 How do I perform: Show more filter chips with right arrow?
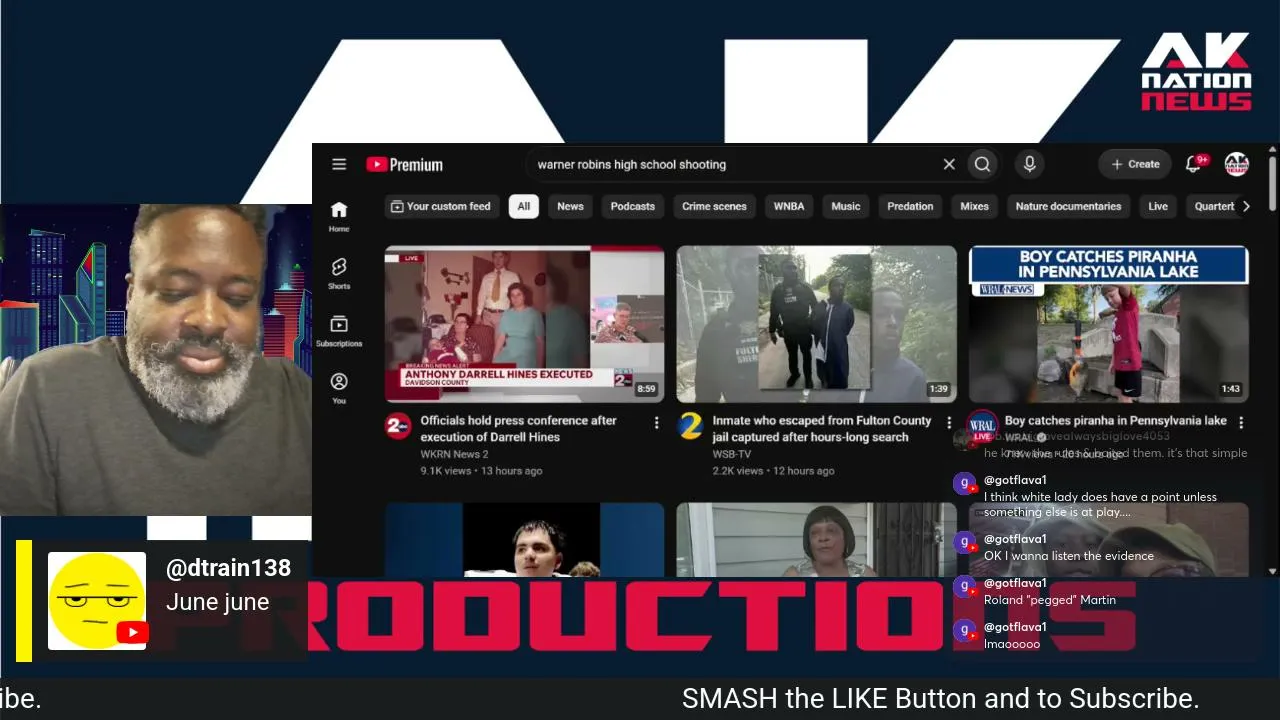coord(1246,206)
